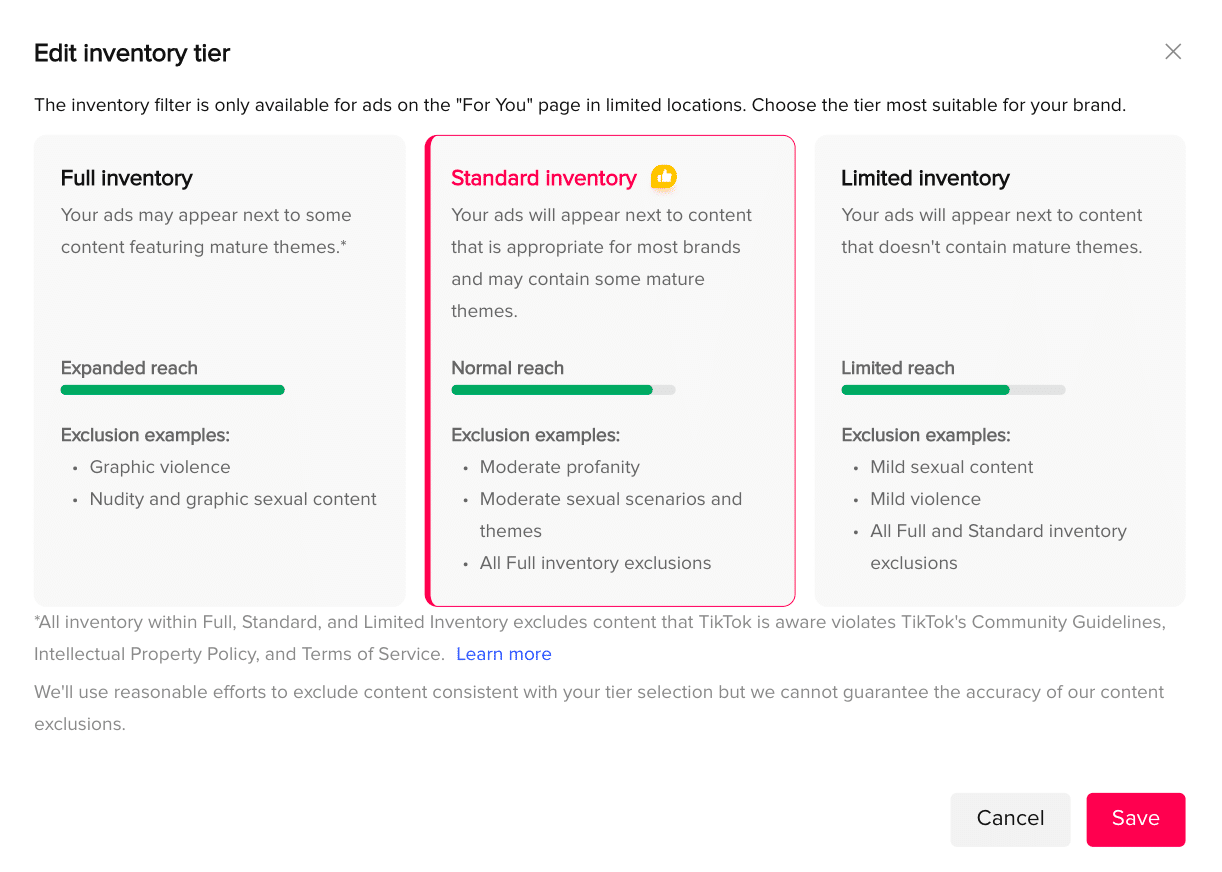The image size is (1222, 872).
Task: Click the Edit inventory tier dialog title
Action: pos(131,52)
